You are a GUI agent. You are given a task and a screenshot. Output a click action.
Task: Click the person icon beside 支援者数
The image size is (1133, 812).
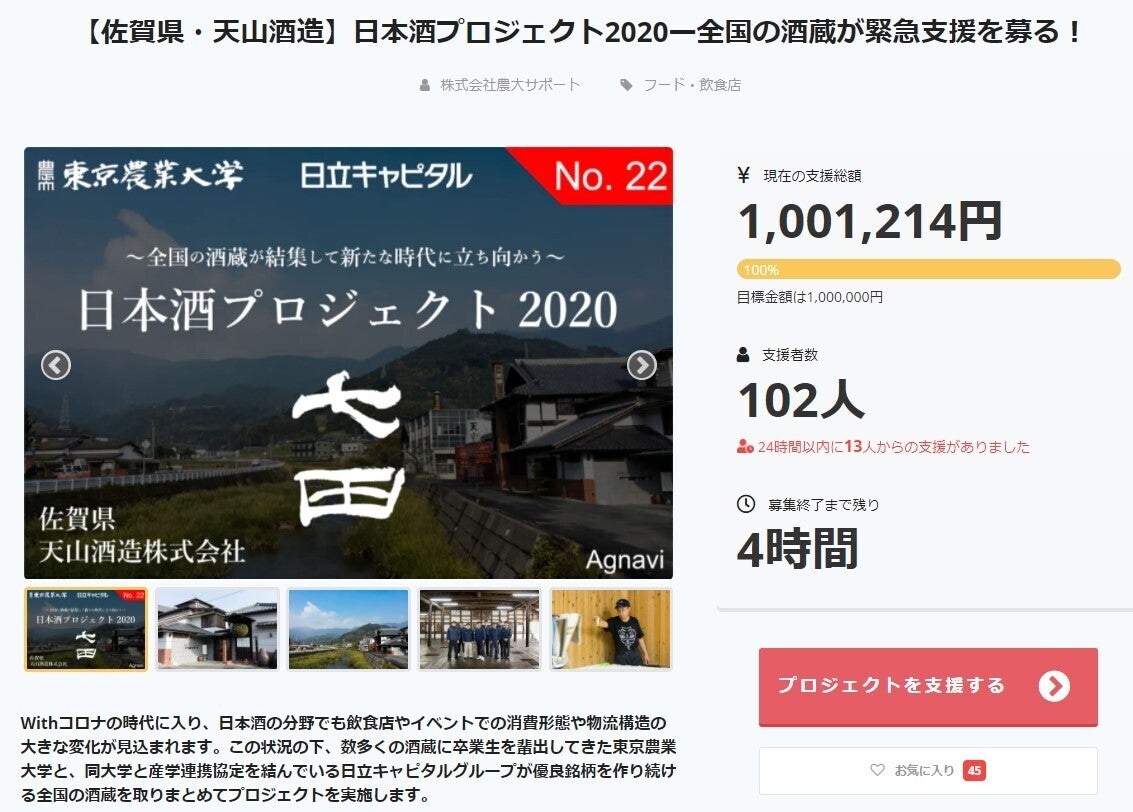pos(743,354)
